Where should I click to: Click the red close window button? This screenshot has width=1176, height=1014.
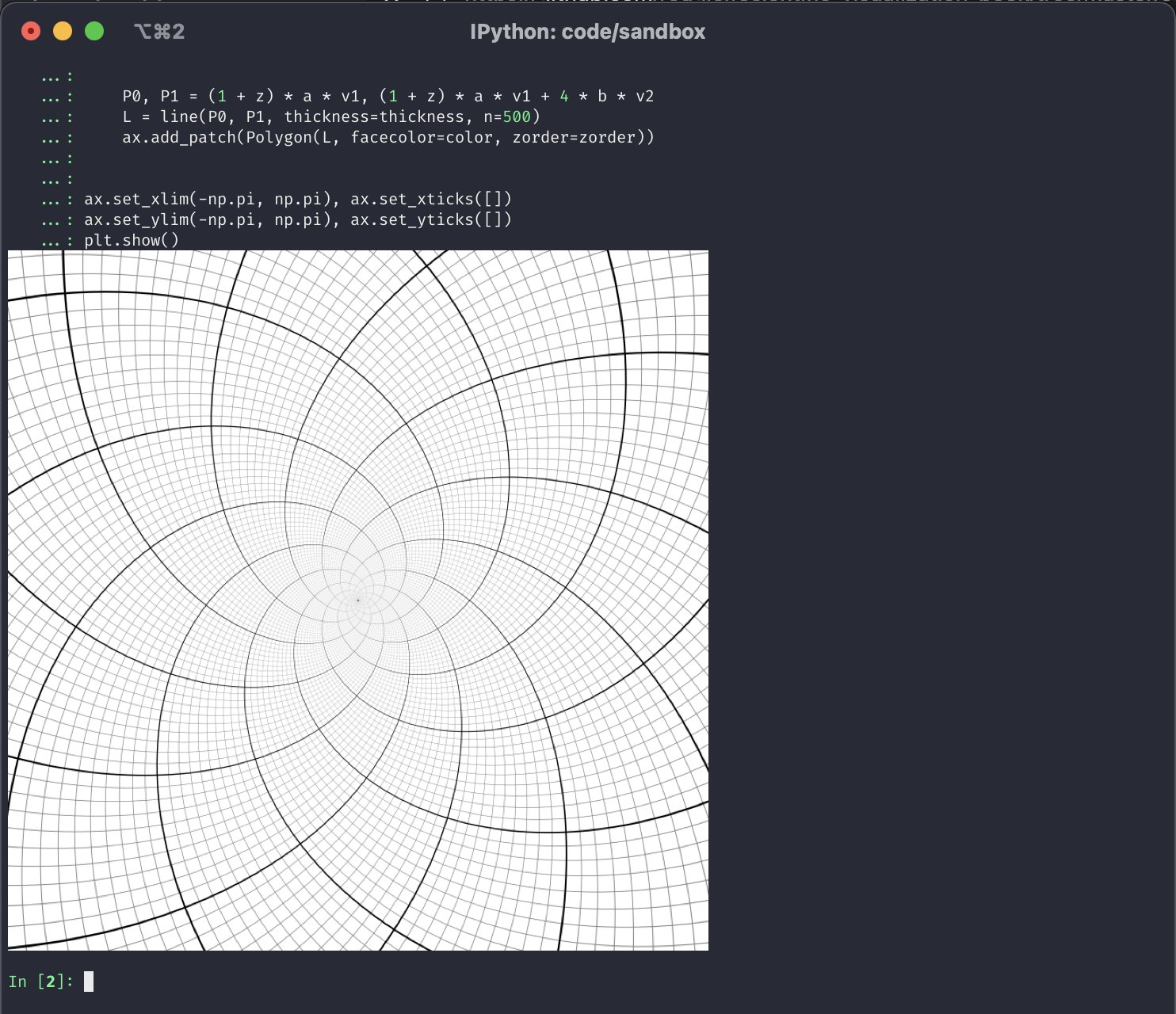(x=31, y=32)
